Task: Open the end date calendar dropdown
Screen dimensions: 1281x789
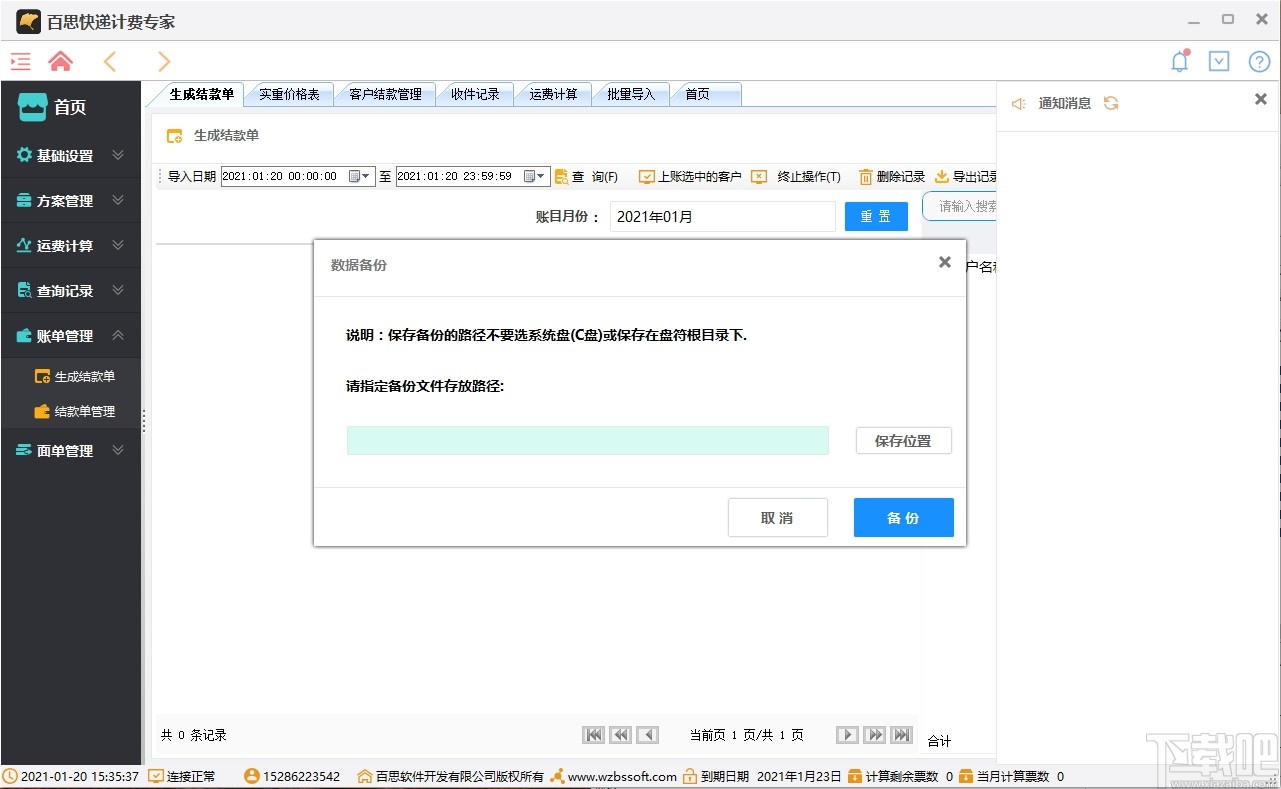Action: pyautogui.click(x=539, y=176)
